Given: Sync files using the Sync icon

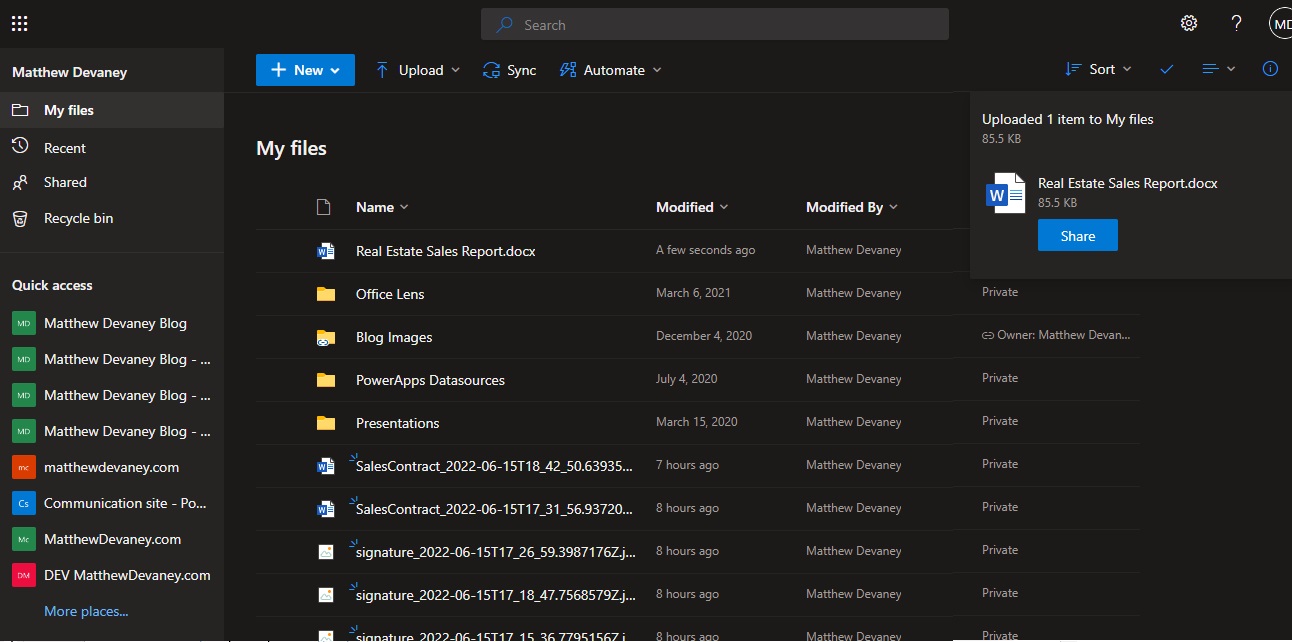Looking at the screenshot, I should (x=509, y=70).
